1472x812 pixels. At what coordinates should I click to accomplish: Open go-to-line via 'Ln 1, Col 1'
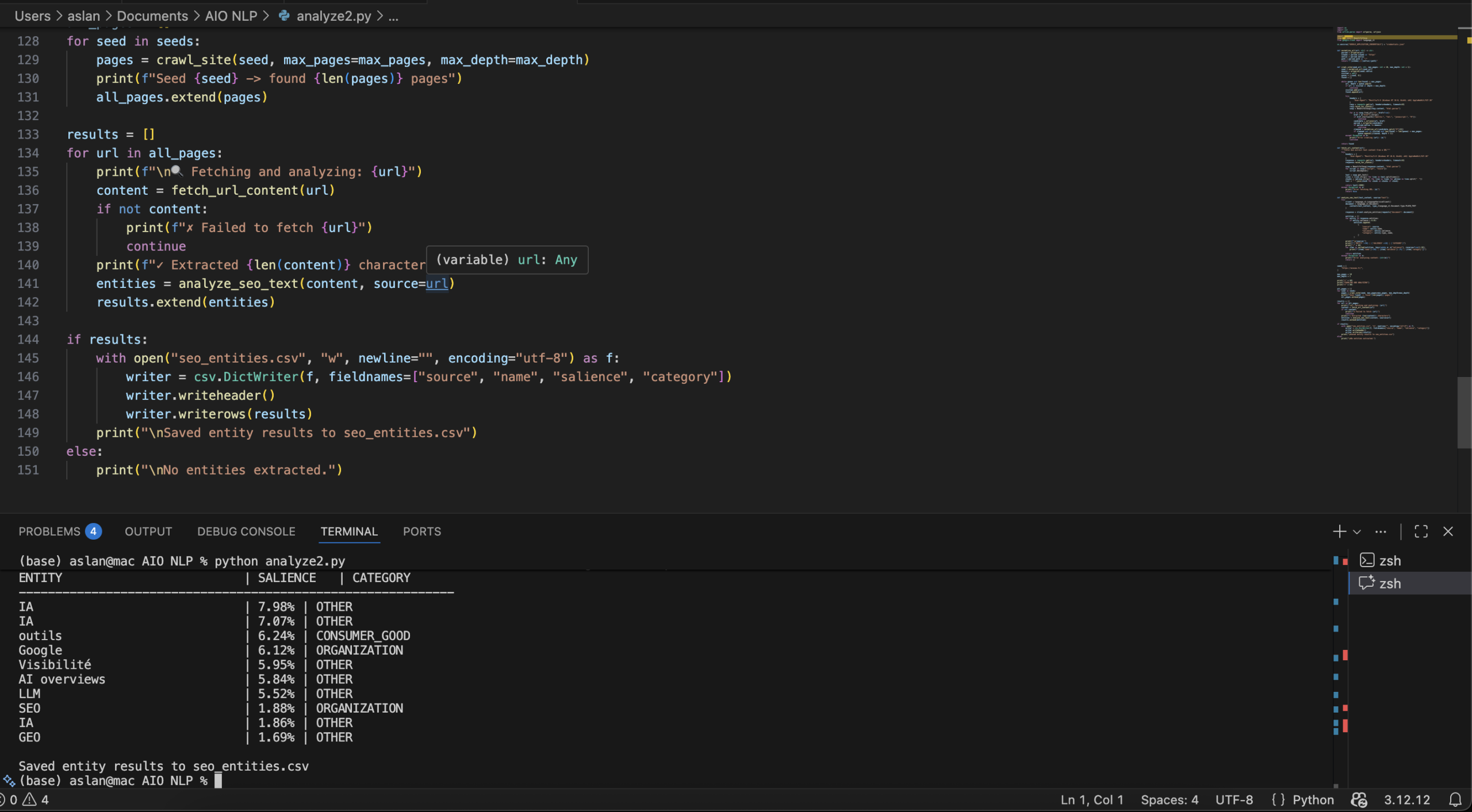pos(1091,799)
